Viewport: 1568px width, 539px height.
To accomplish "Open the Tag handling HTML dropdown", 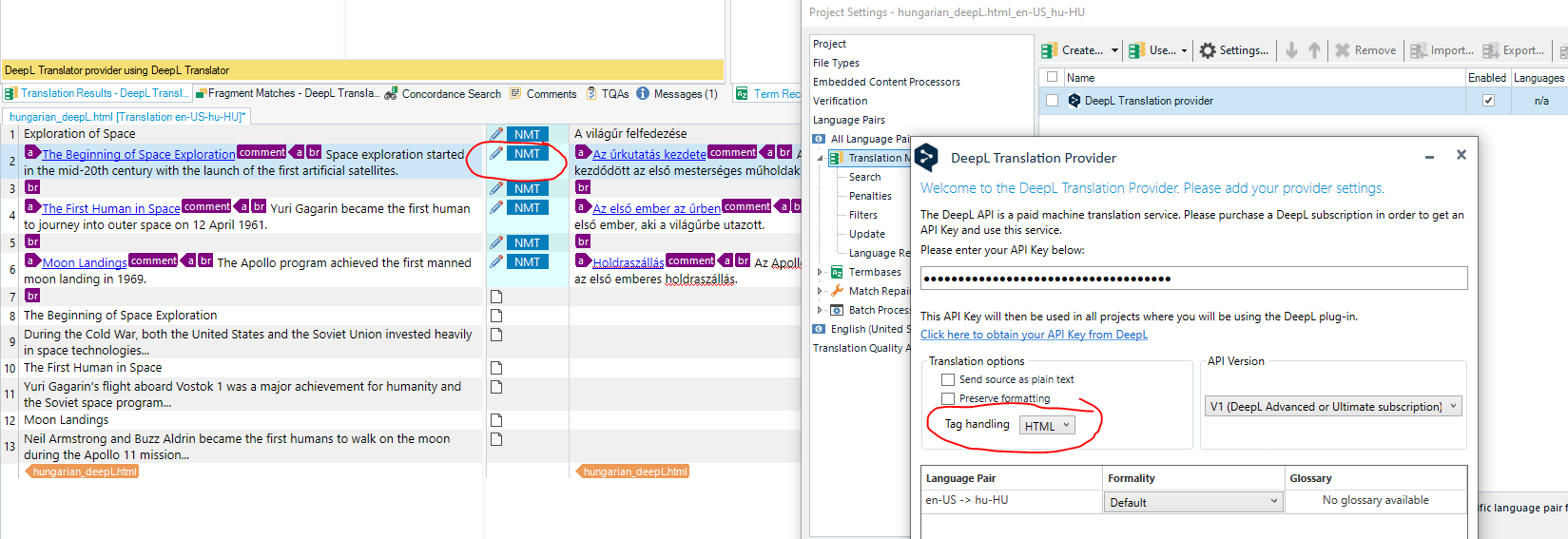I will [1047, 426].
